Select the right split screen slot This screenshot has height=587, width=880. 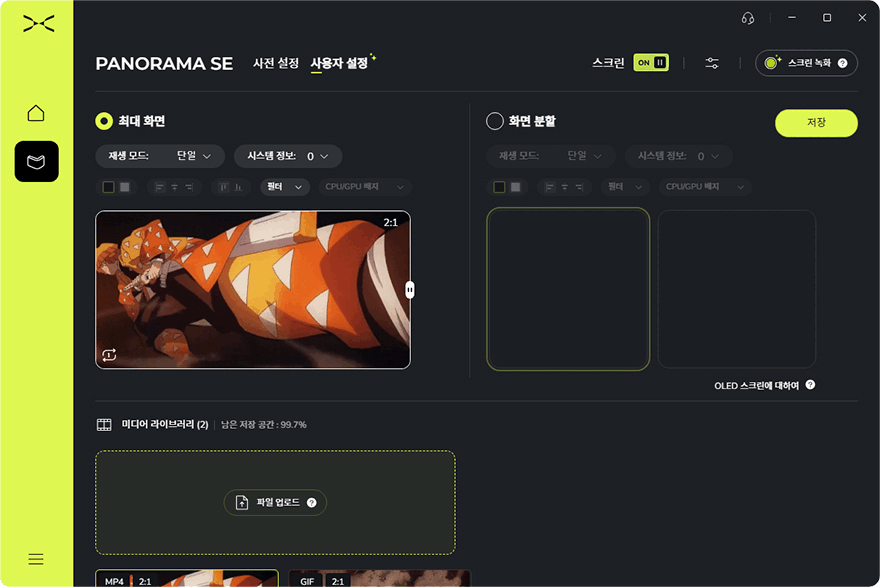(x=736, y=289)
